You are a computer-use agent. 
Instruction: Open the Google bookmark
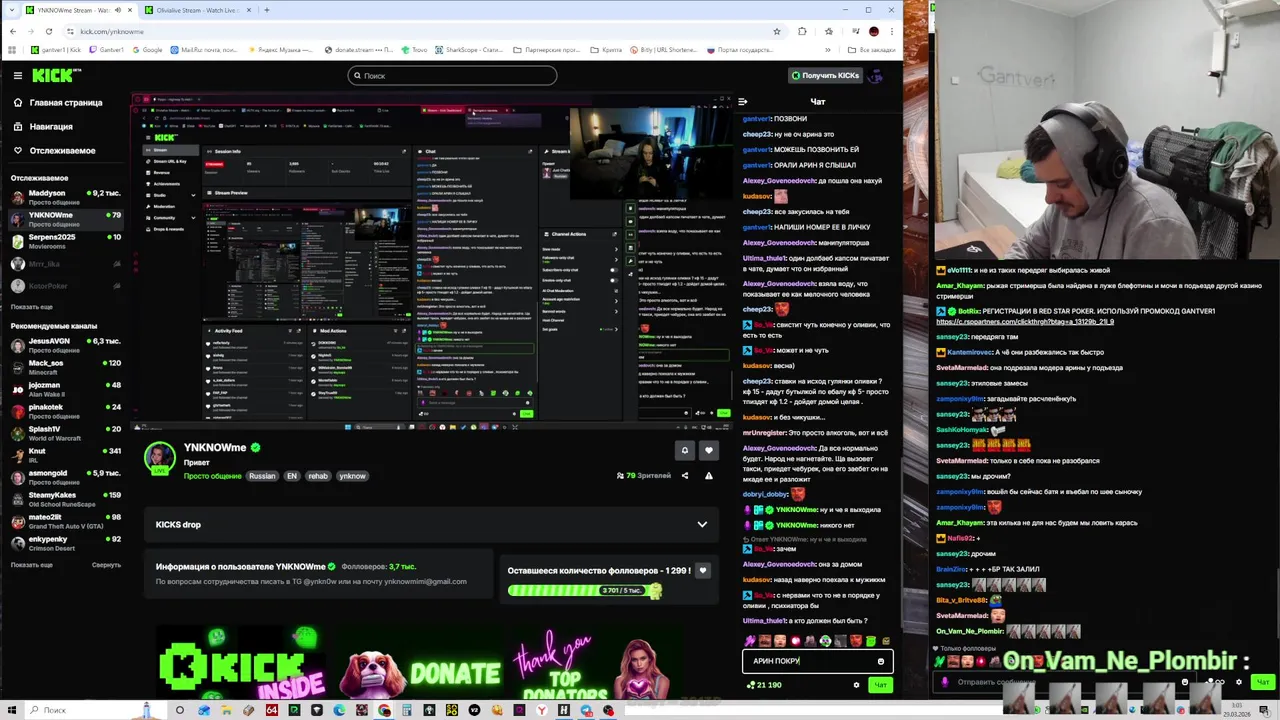pos(146,49)
